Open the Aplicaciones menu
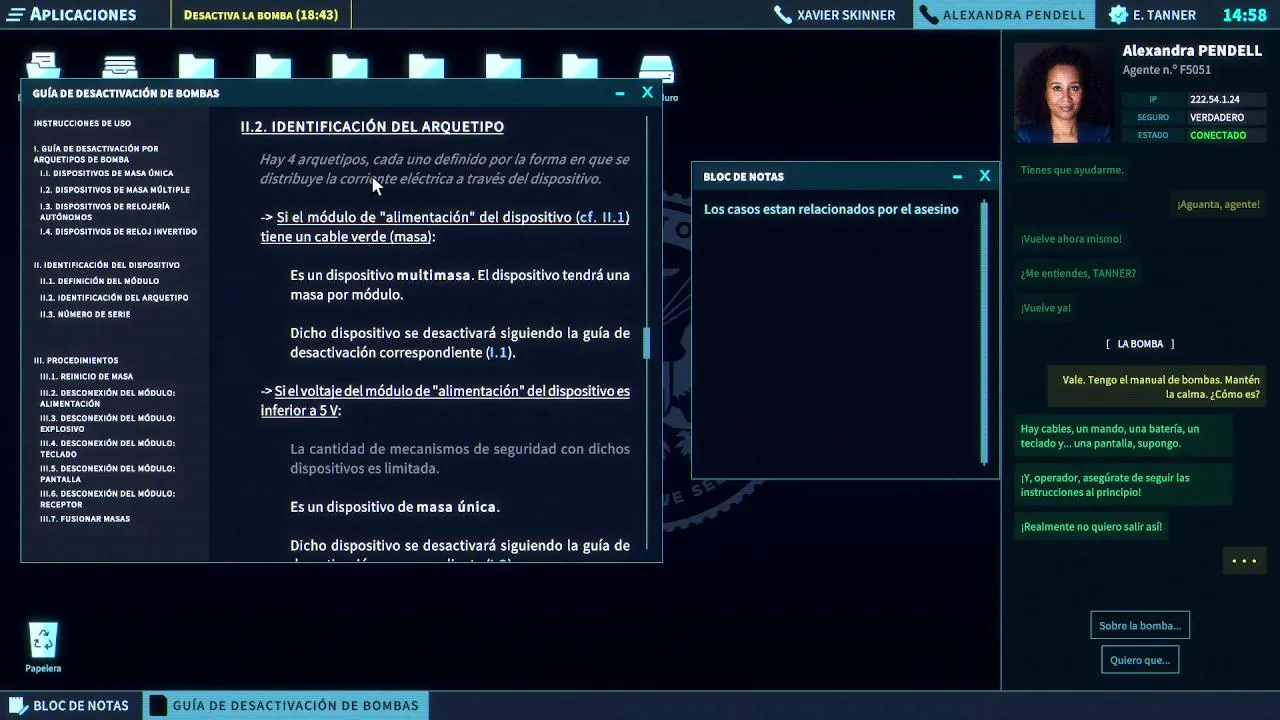 click(70, 15)
